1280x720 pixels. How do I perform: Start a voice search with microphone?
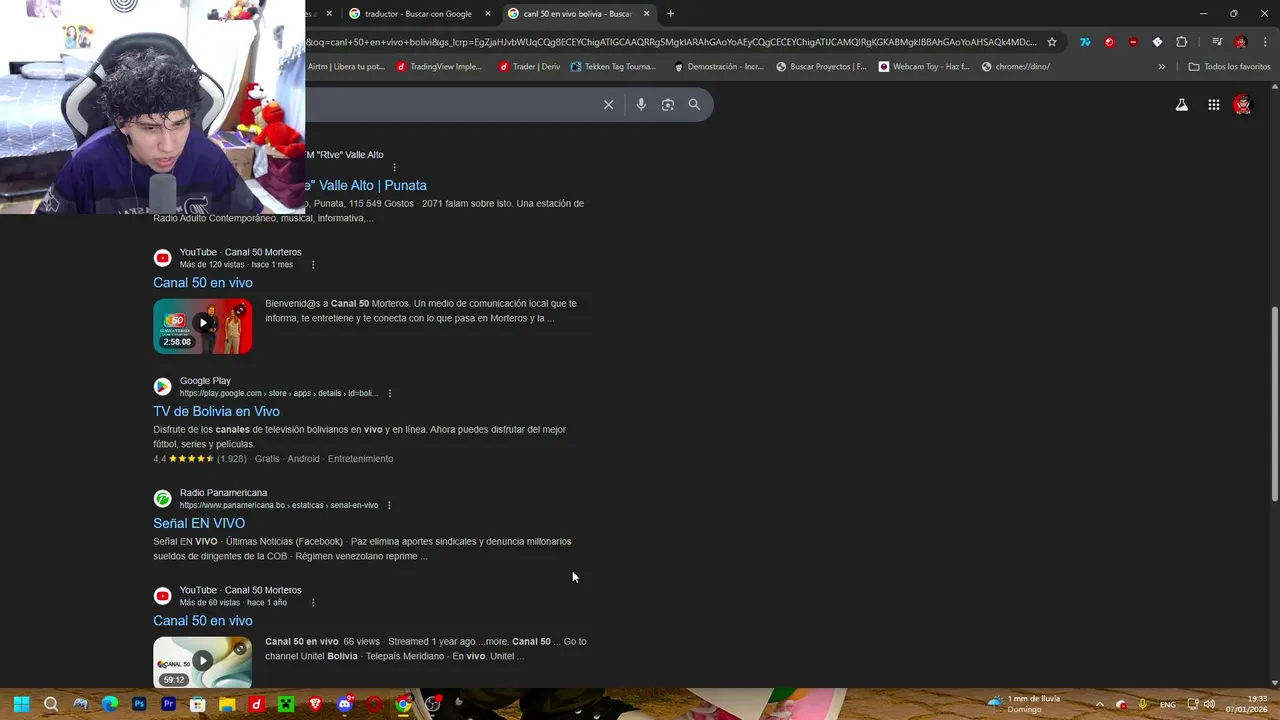pyautogui.click(x=641, y=105)
